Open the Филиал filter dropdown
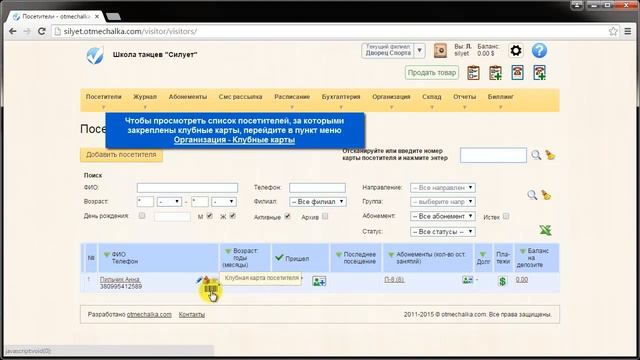This screenshot has width=640, height=360. [318, 202]
